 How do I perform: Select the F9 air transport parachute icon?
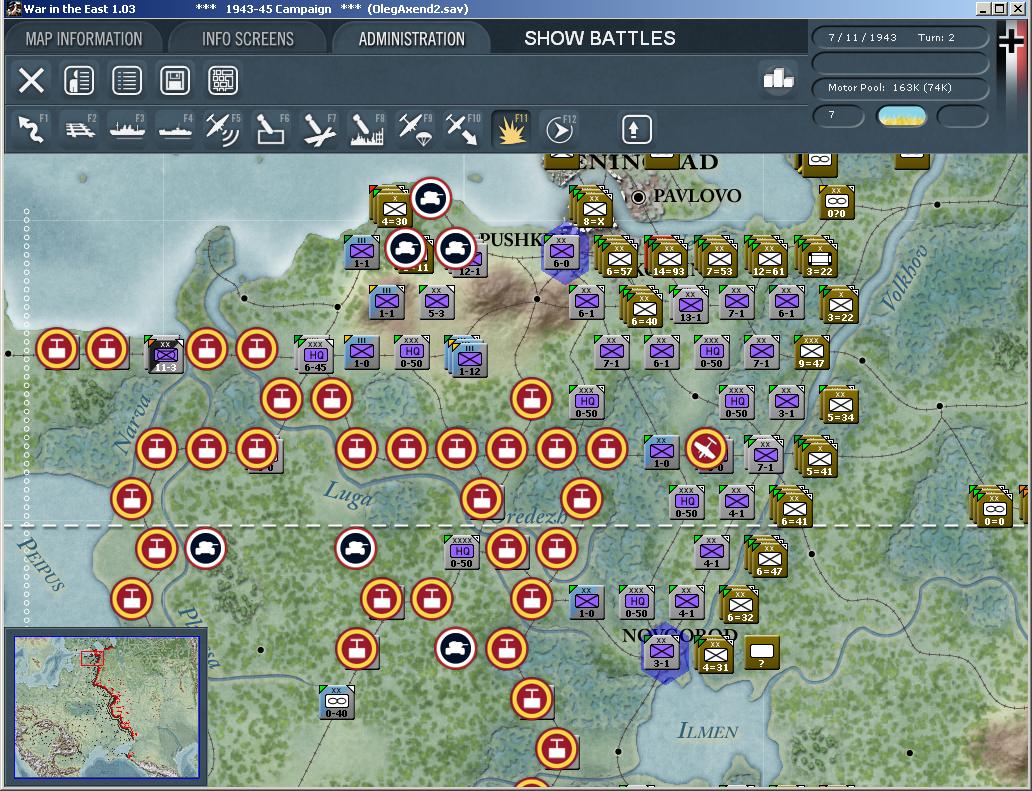(x=415, y=128)
